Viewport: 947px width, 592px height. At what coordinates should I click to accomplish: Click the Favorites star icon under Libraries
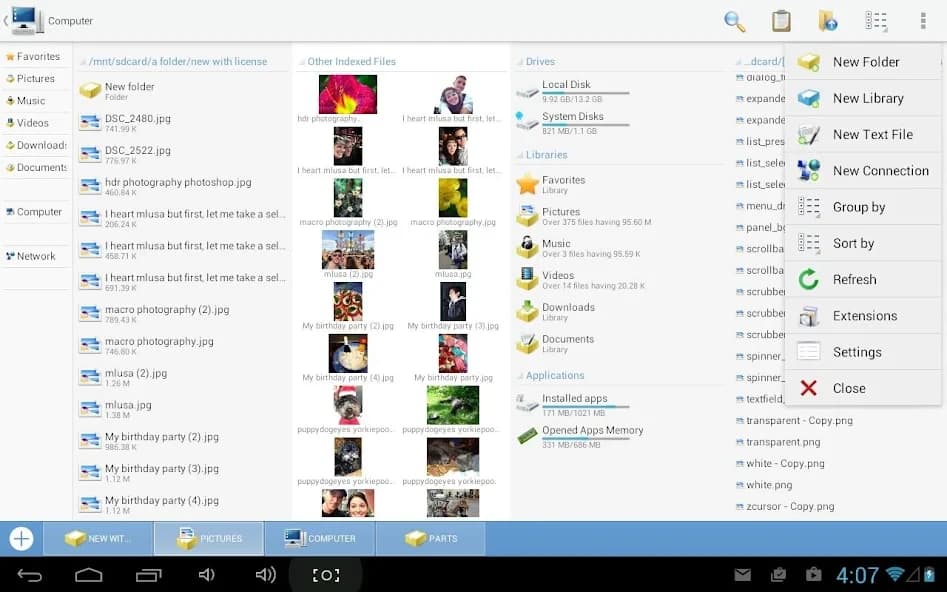pos(528,182)
